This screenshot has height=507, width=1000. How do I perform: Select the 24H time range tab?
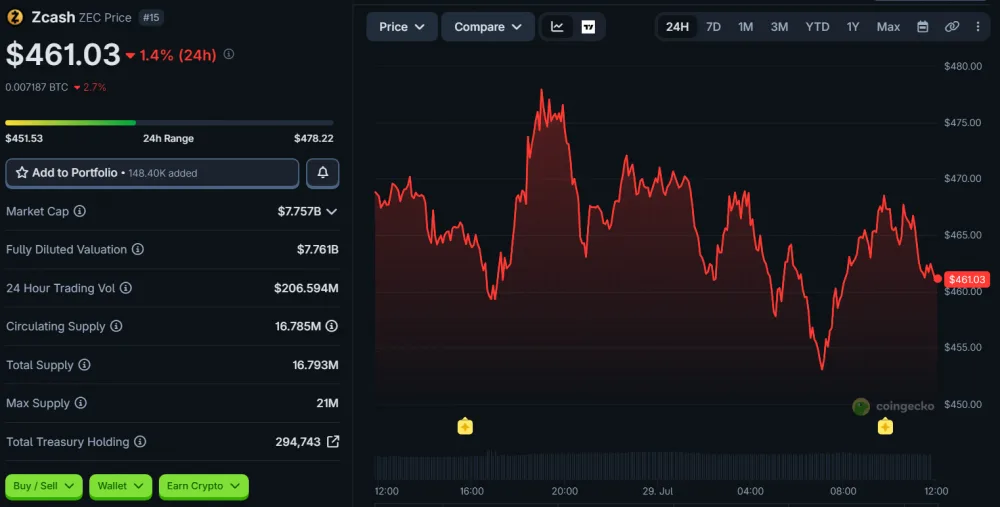[677, 27]
